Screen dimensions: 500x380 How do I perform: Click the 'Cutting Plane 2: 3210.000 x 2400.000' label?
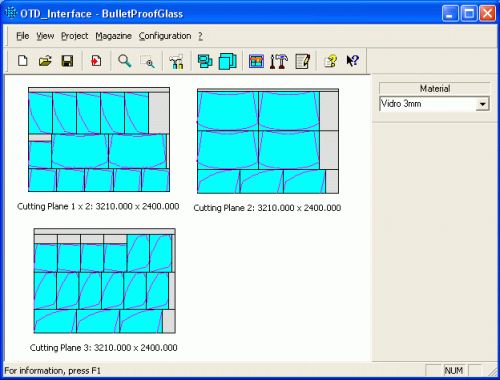click(267, 208)
